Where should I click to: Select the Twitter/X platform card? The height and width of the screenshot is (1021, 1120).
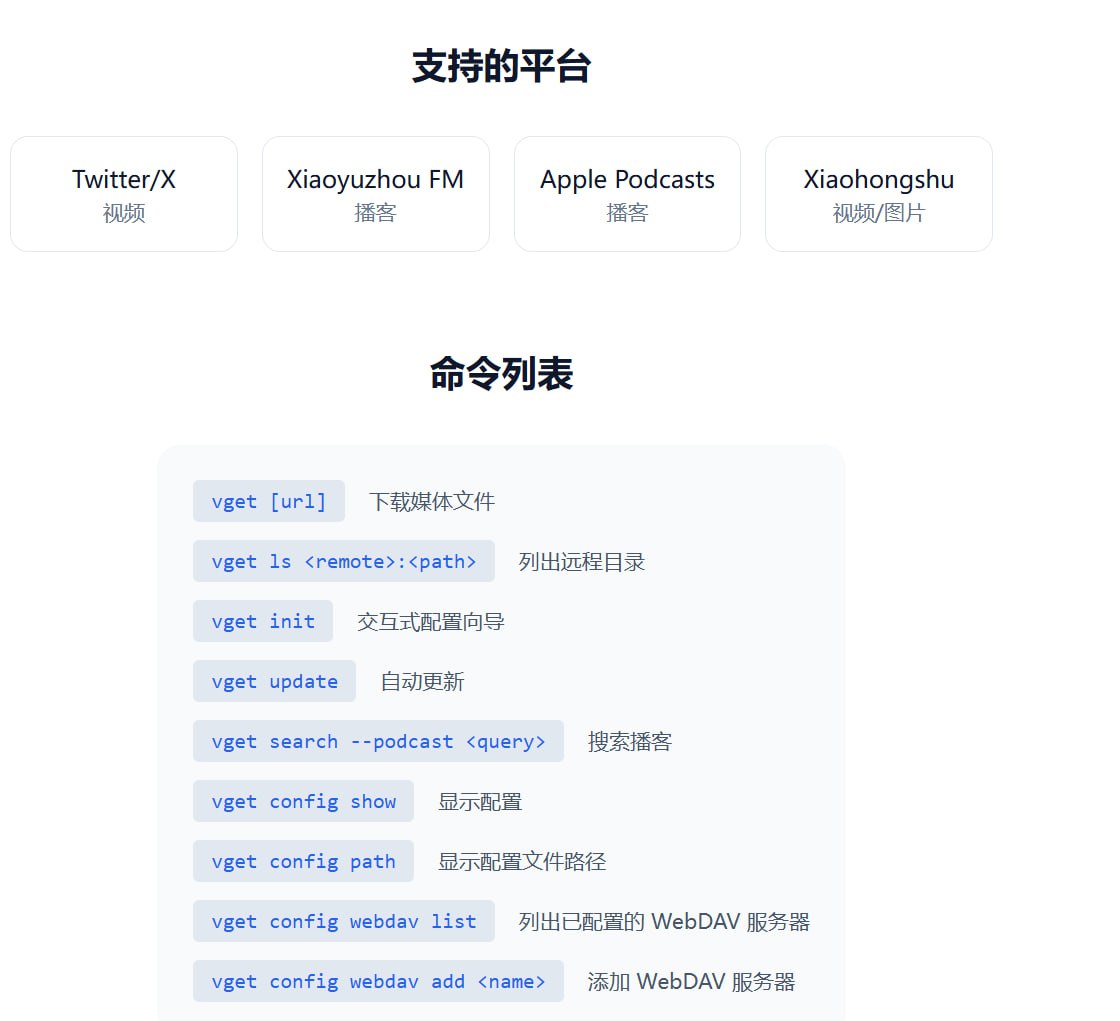(x=124, y=194)
